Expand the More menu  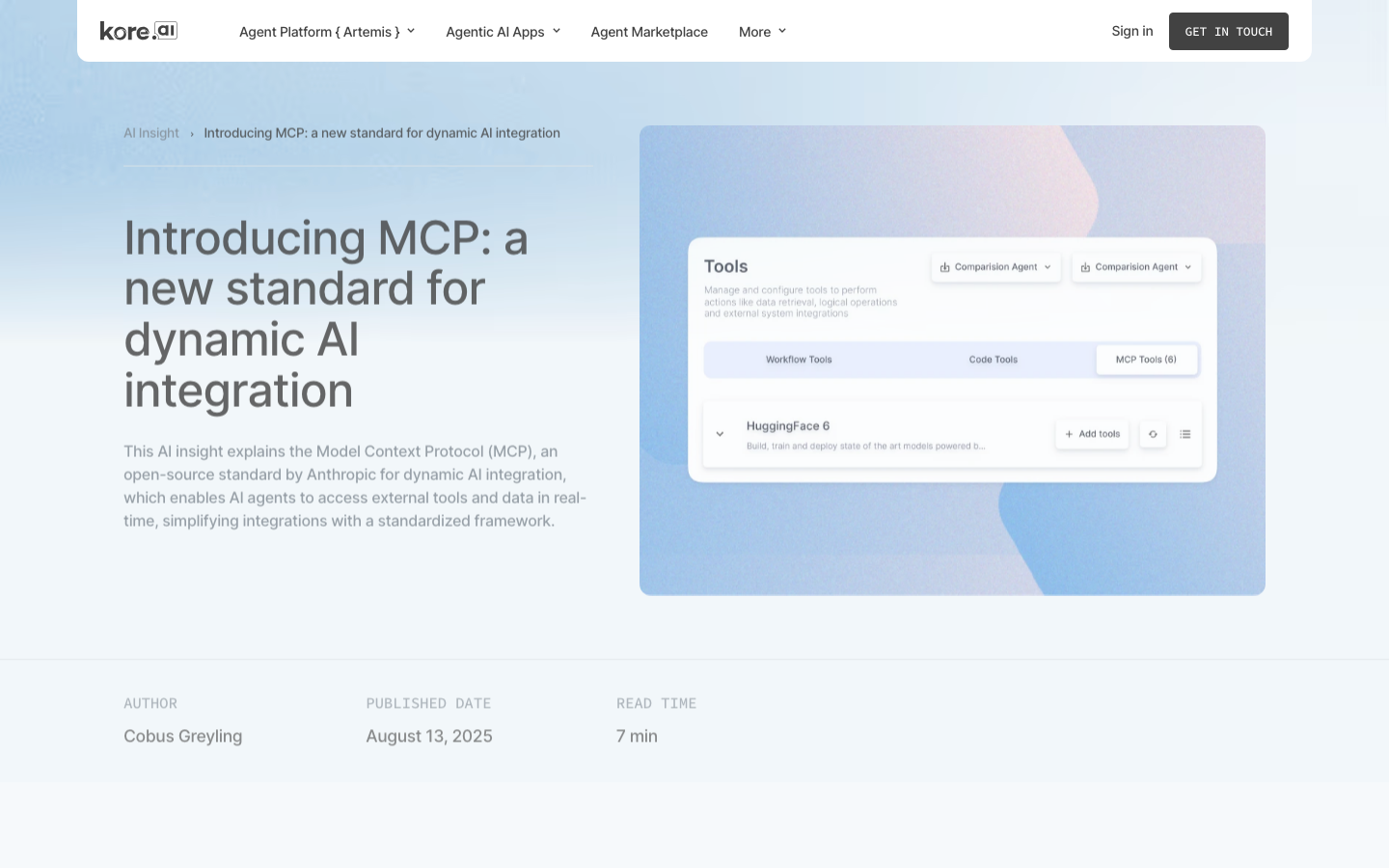pyautogui.click(x=762, y=32)
